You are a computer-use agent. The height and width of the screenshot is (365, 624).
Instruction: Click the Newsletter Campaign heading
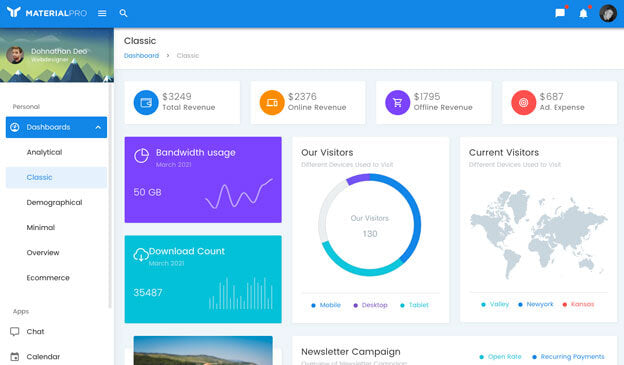[x=351, y=352]
